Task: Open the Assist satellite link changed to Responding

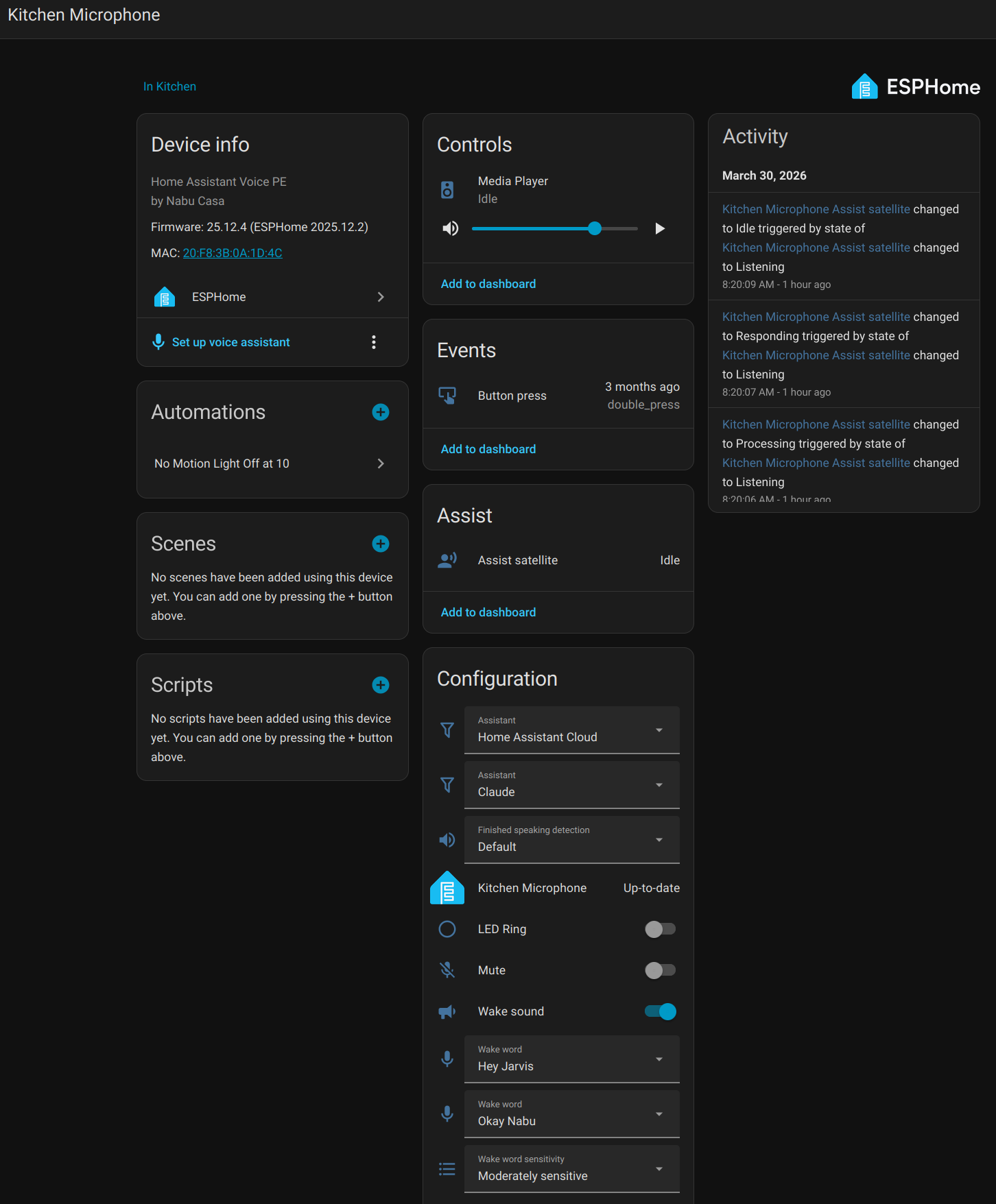Action: pyautogui.click(x=816, y=317)
